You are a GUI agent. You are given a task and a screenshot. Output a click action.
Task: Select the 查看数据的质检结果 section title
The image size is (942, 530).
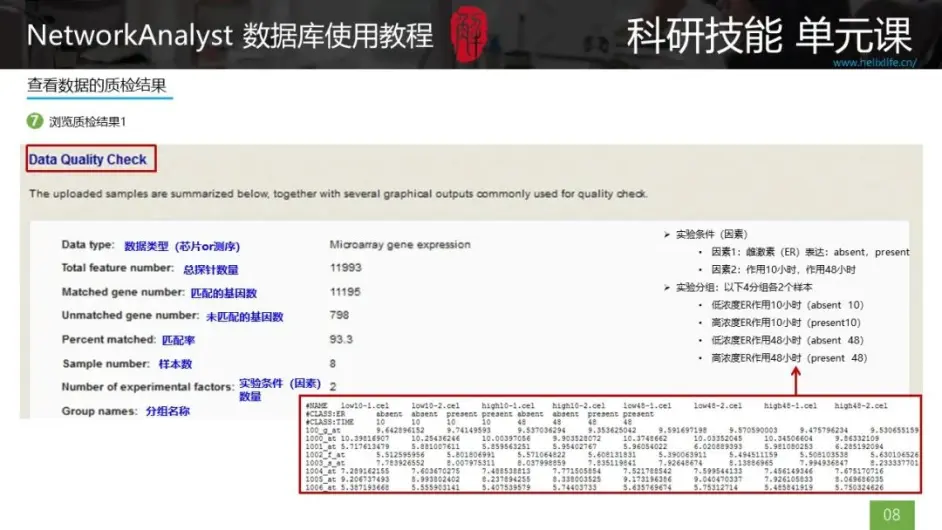coord(96,86)
